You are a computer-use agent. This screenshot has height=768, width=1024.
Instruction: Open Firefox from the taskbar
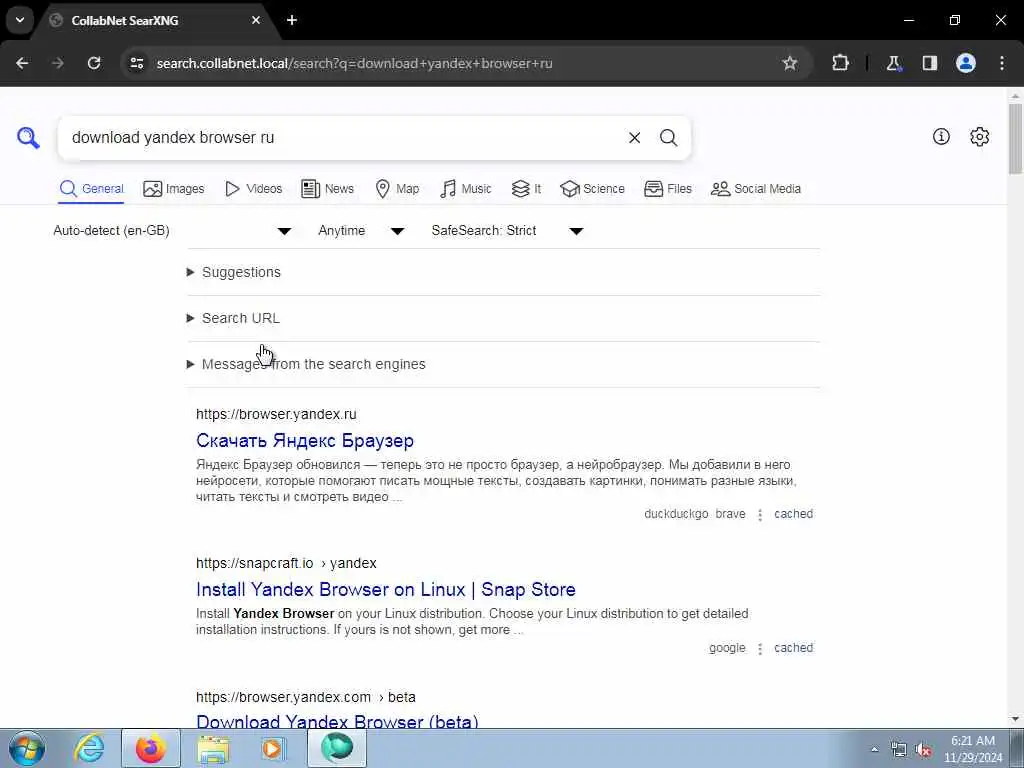pyautogui.click(x=151, y=748)
